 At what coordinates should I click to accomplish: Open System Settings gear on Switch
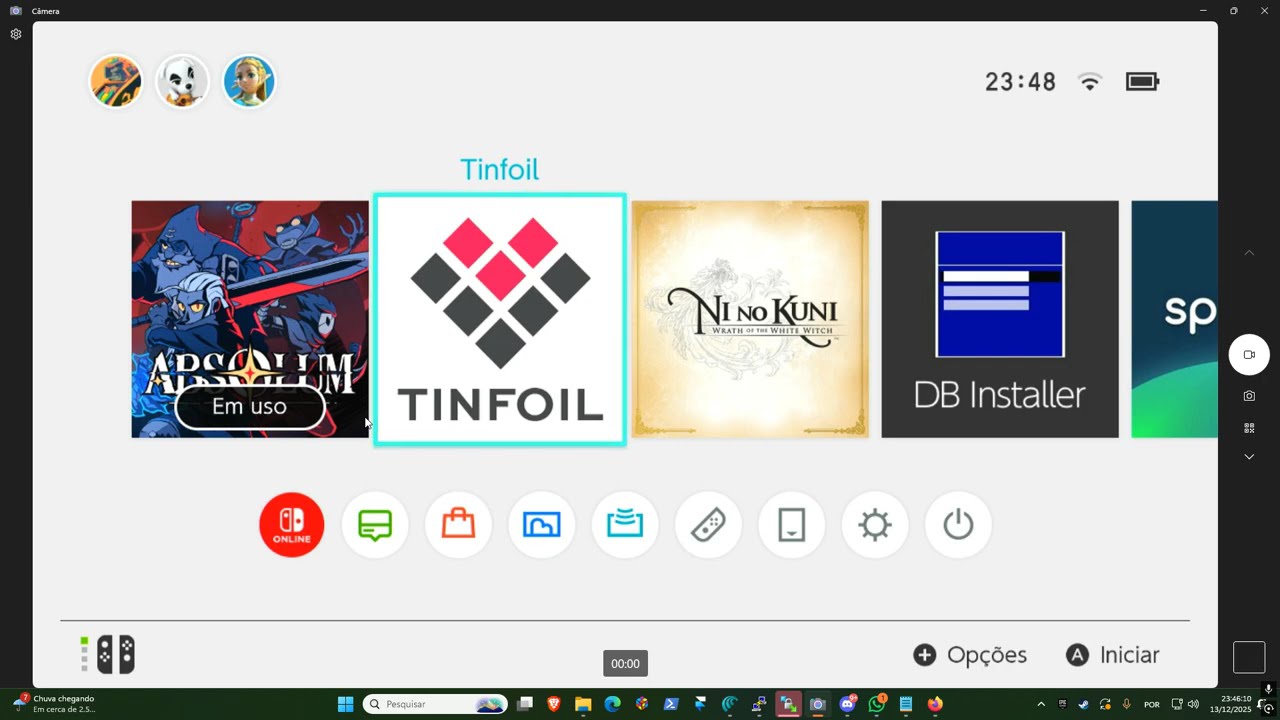[x=875, y=524]
